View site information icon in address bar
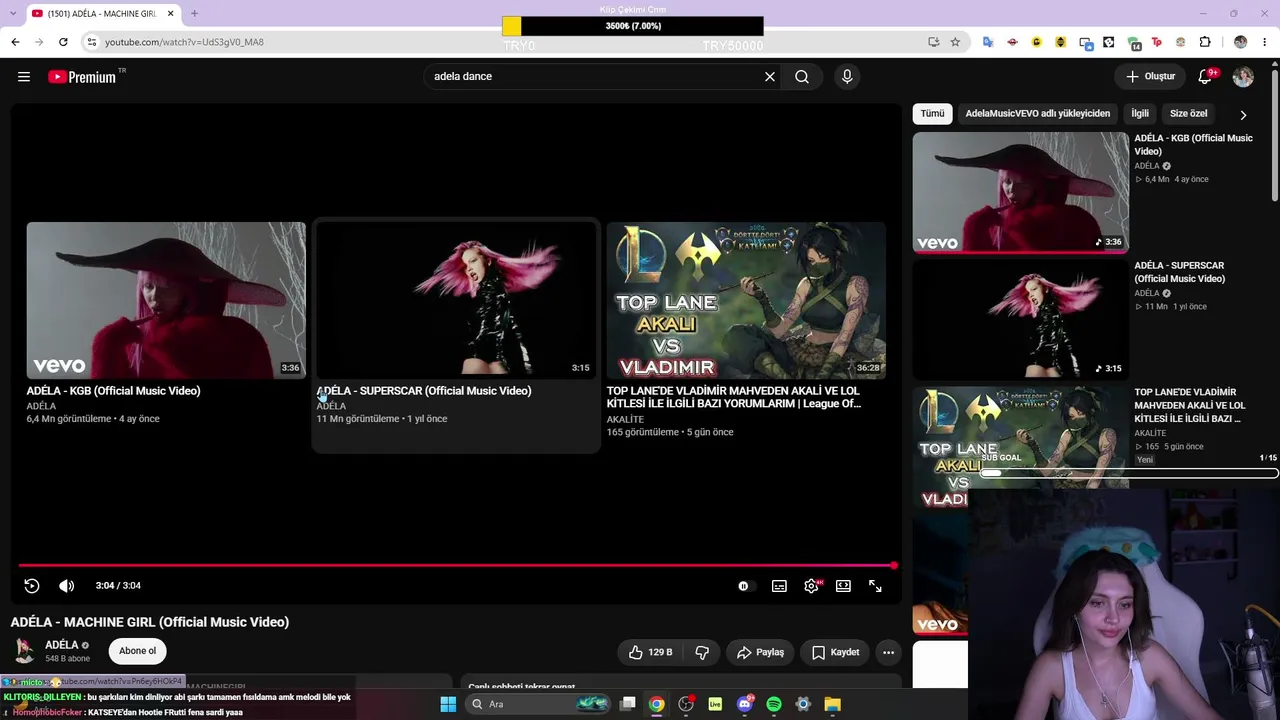Viewport: 1280px width, 720px height. point(92,42)
